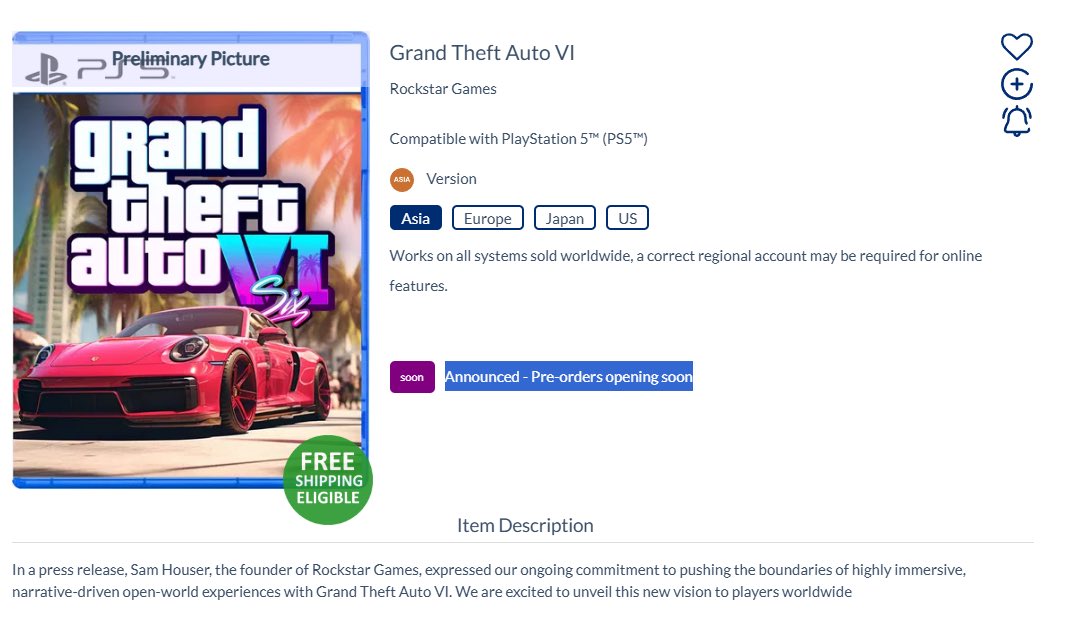This screenshot has width=1073, height=622.
Task: Click the purple 'soon' status badge
Action: coord(412,377)
